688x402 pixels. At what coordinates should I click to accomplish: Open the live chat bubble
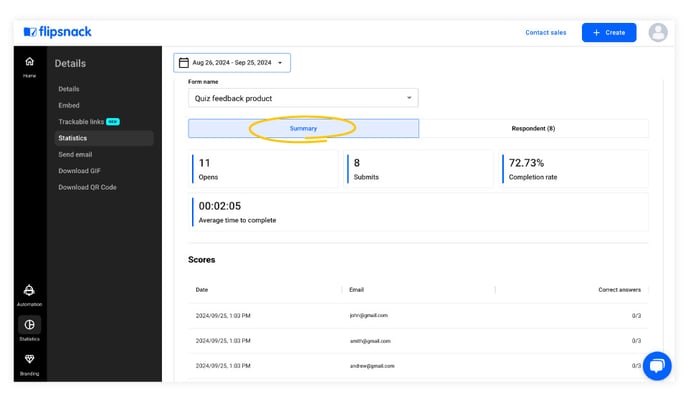(657, 366)
